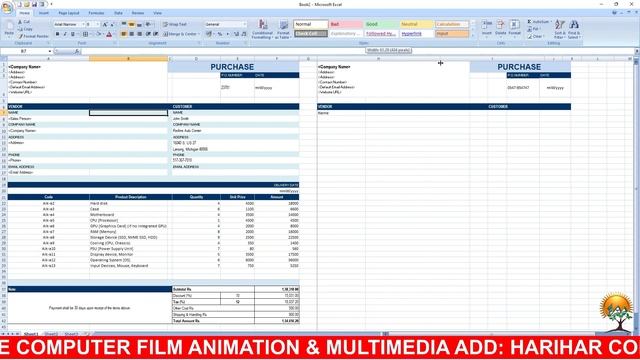
Task: Select Align Text Left
Action: pyautogui.click(x=124, y=34)
